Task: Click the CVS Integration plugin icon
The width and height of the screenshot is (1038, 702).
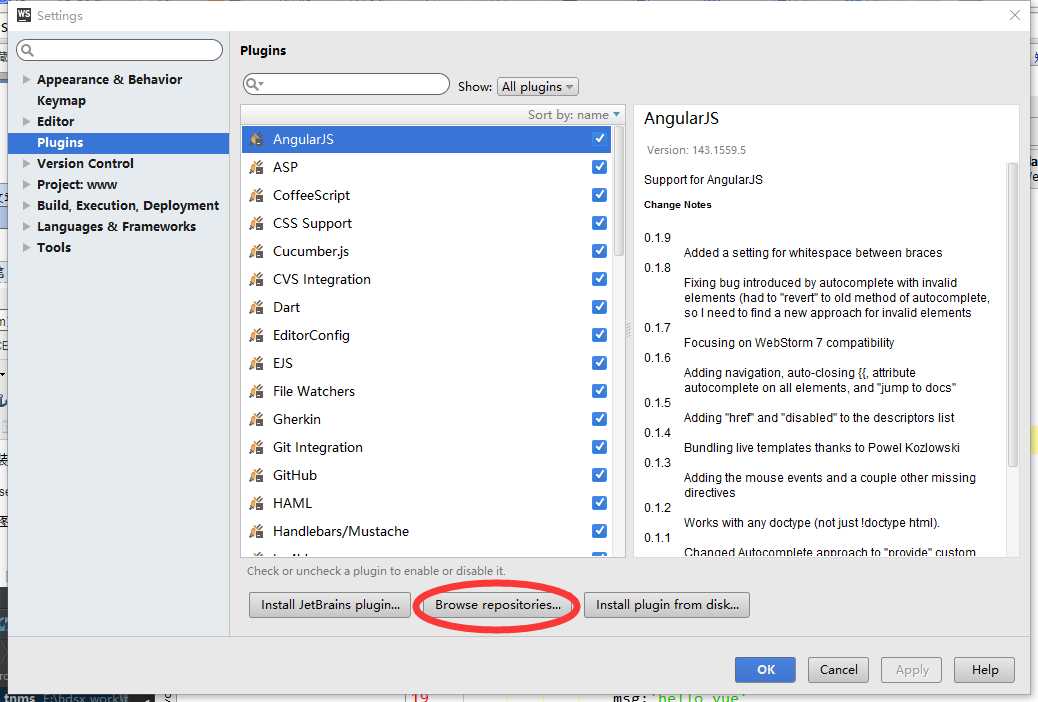Action: pyautogui.click(x=256, y=279)
